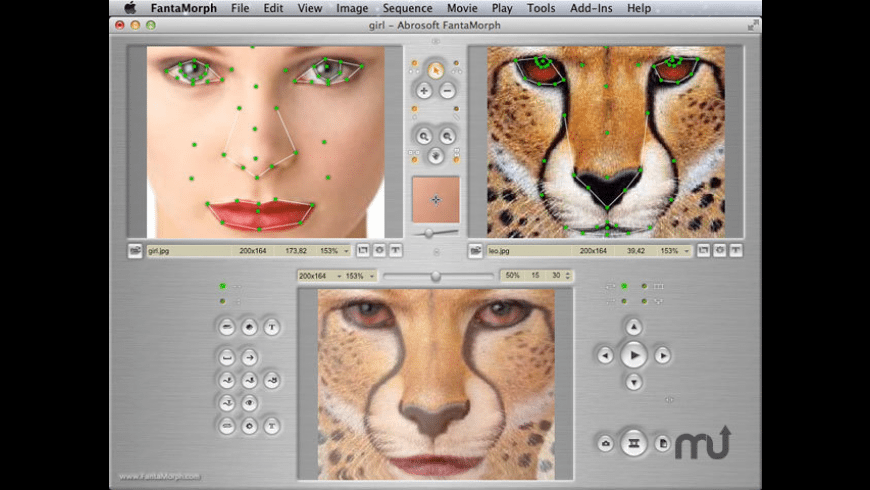Click the document export button

point(662,443)
